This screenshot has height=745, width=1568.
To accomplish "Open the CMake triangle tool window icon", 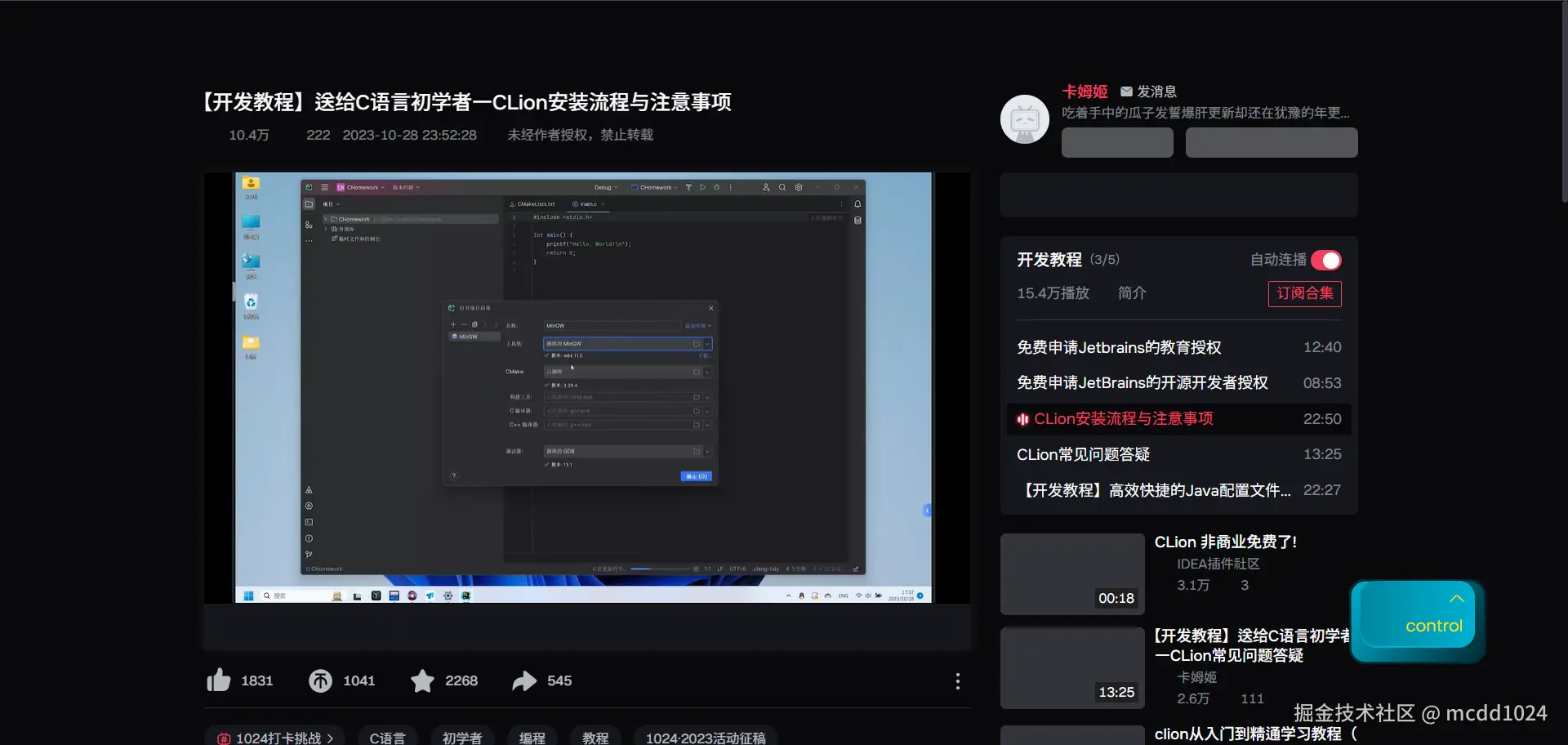I will point(309,490).
